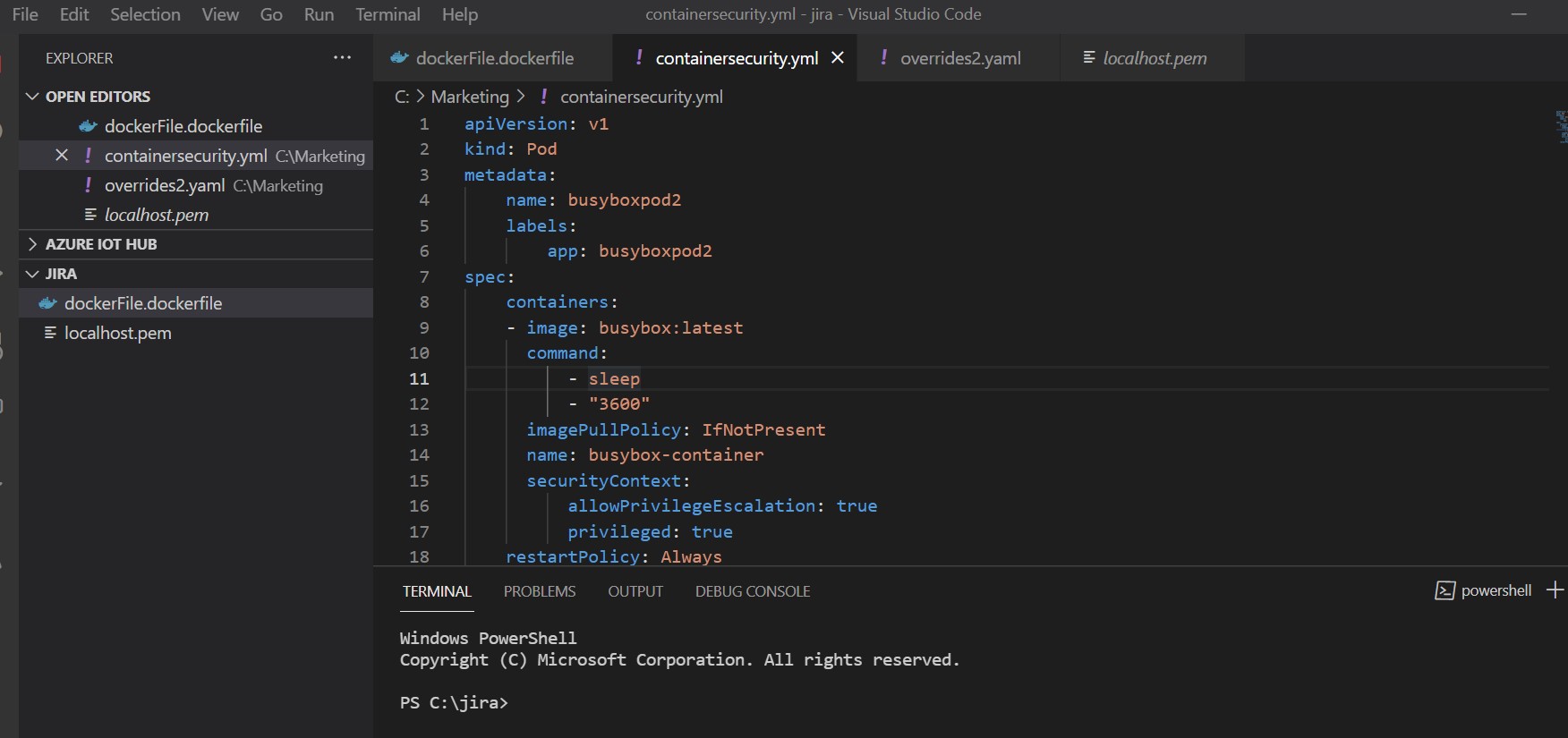The width and height of the screenshot is (1568, 738).
Task: Open dockerFile.dockerfile under JIRA folder
Action: 143,303
